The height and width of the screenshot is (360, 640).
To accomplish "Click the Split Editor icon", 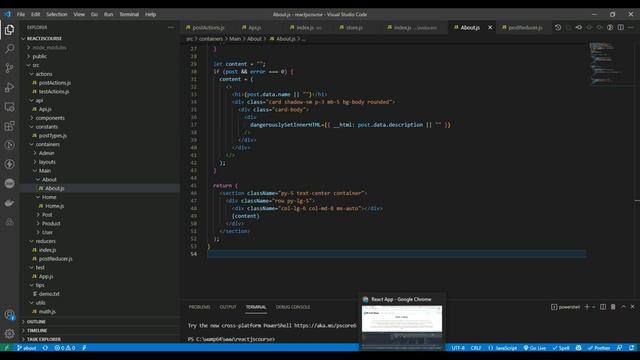I will 620,27.
